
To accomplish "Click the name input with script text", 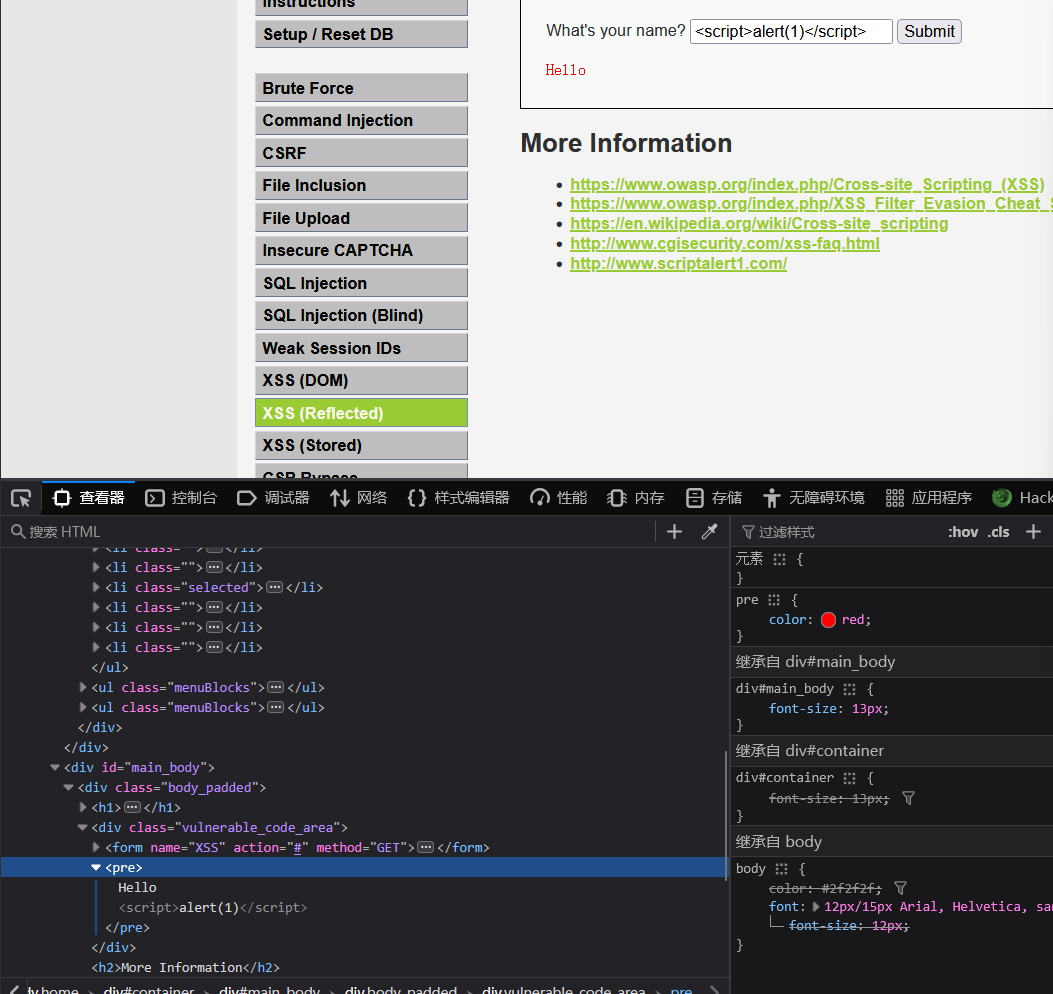I will coord(791,32).
